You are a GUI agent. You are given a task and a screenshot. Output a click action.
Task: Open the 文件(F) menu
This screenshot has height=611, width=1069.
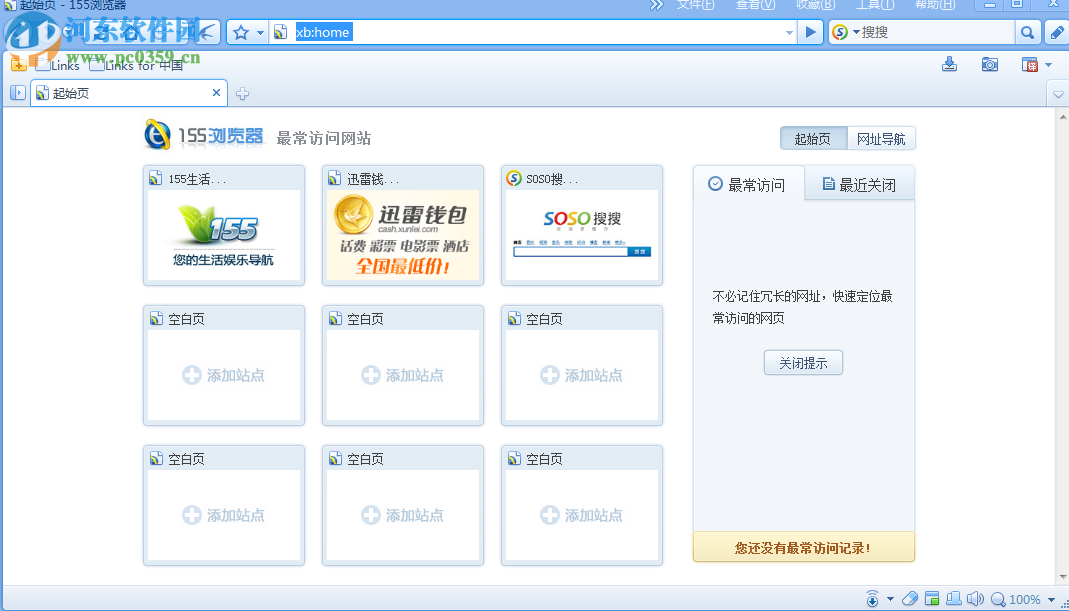coord(695,5)
